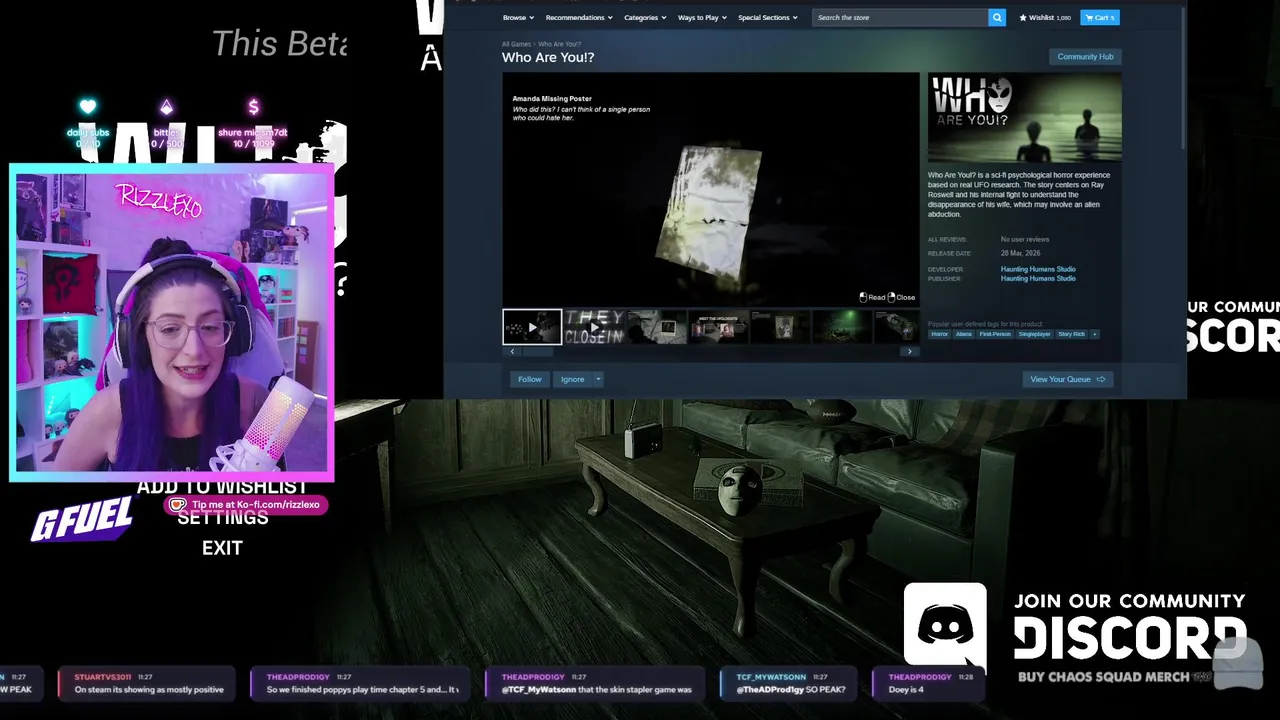The image size is (1280, 720).
Task: Play the 'They Close In' trailer thumbnail
Action: (594, 327)
